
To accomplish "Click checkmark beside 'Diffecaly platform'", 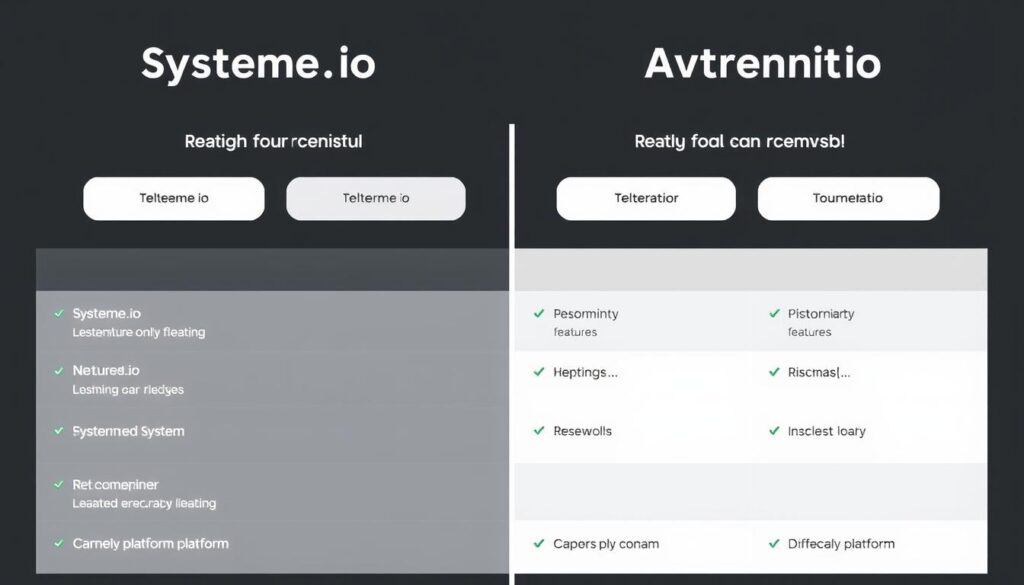I will (x=774, y=543).
